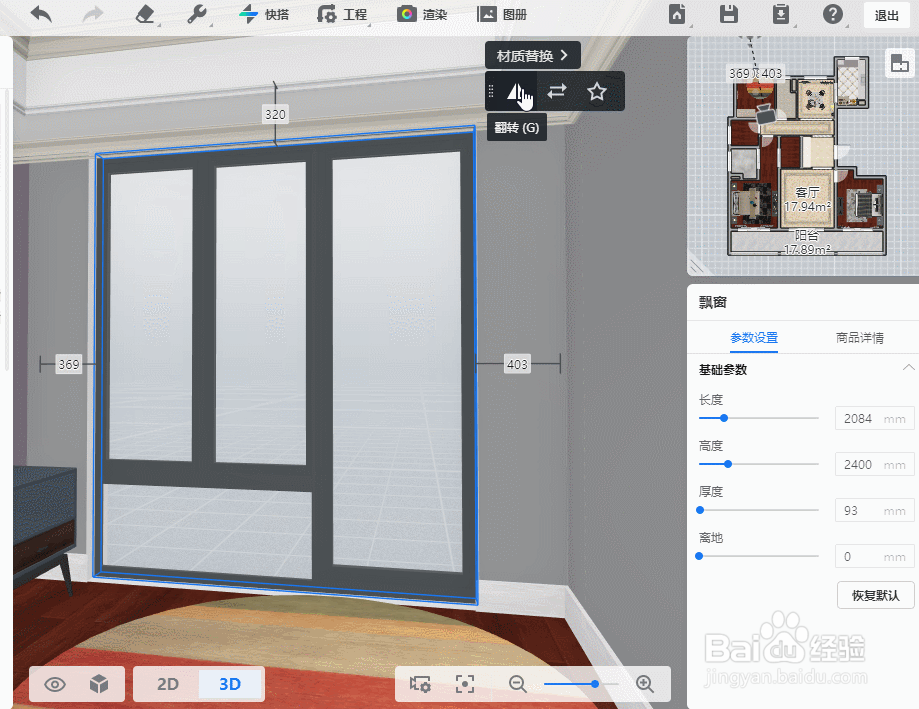Toggle the minimap floor plan view icon
Screen dimensions: 919x709
click(x=899, y=63)
